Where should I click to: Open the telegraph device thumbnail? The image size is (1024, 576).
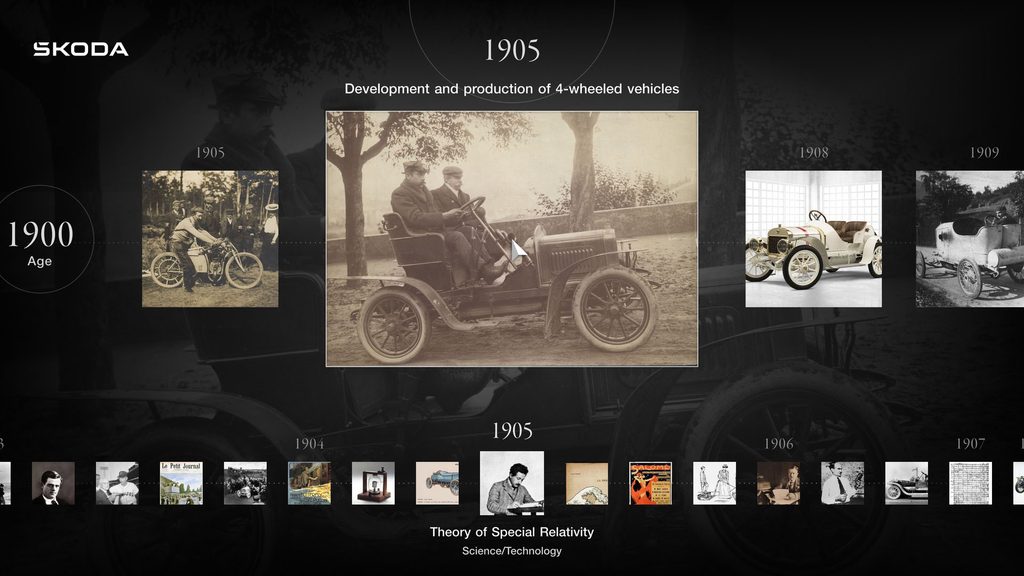coord(373,483)
